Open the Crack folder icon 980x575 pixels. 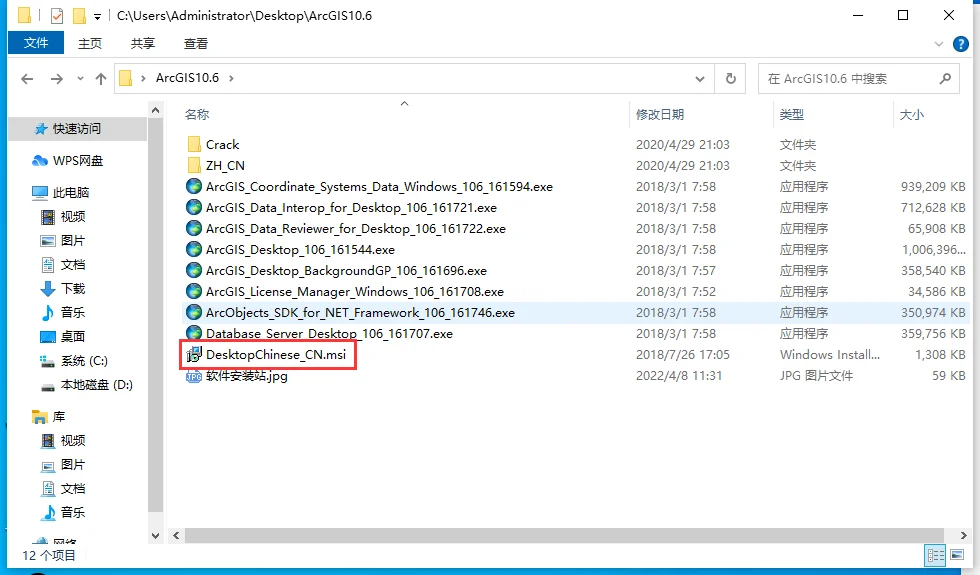pyautogui.click(x=194, y=144)
